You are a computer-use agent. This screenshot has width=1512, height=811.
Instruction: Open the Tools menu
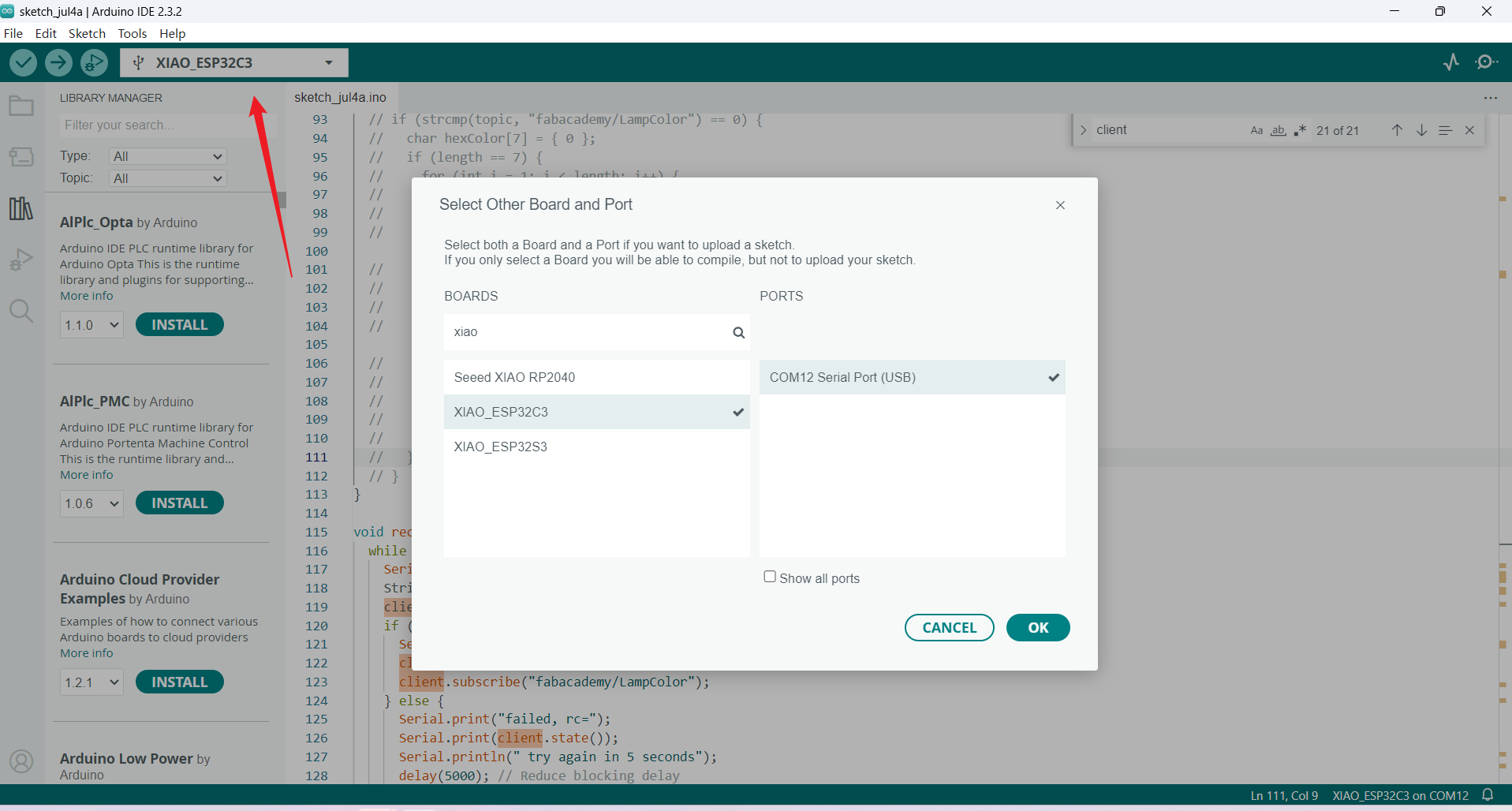[x=133, y=33]
